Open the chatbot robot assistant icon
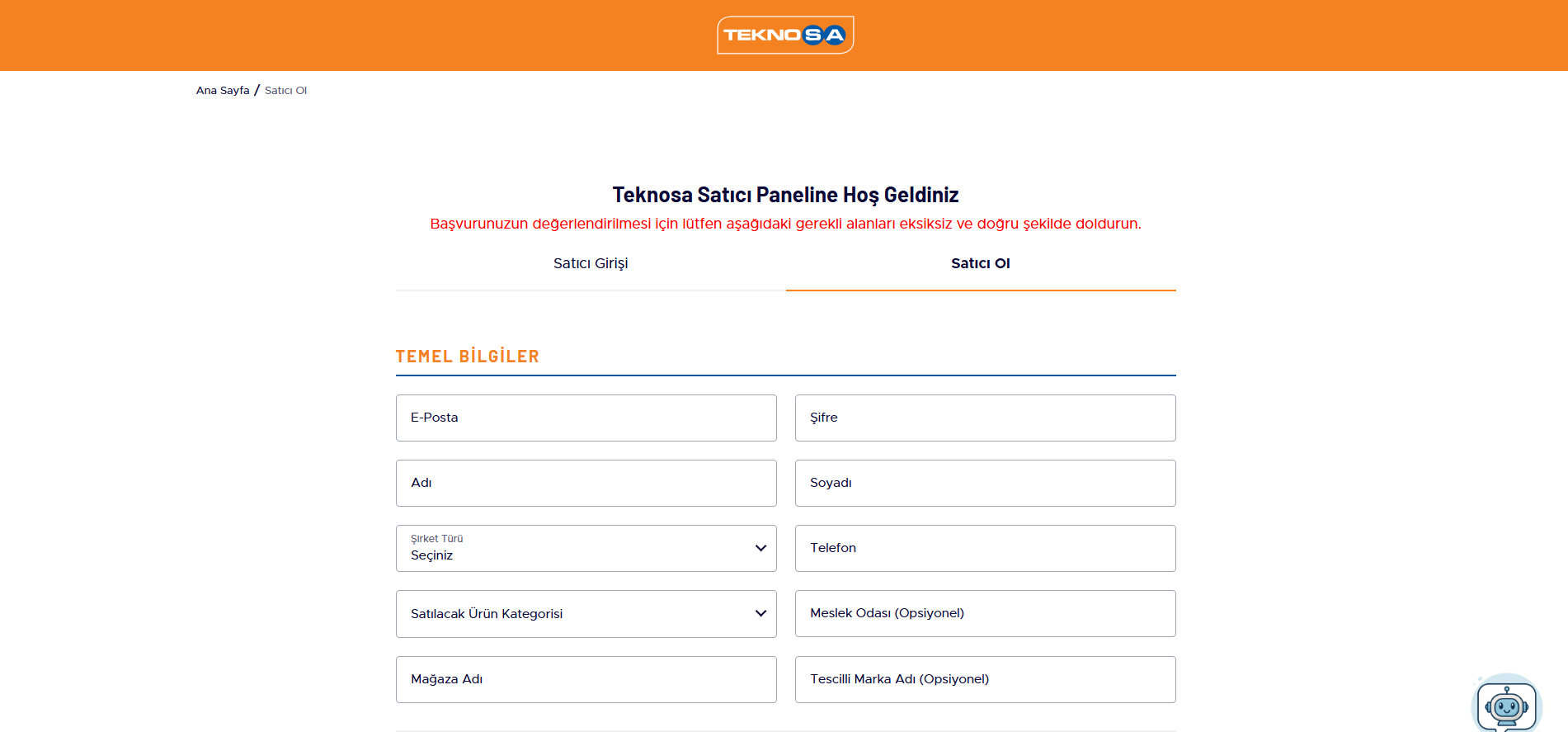The image size is (1568, 732). click(x=1506, y=706)
